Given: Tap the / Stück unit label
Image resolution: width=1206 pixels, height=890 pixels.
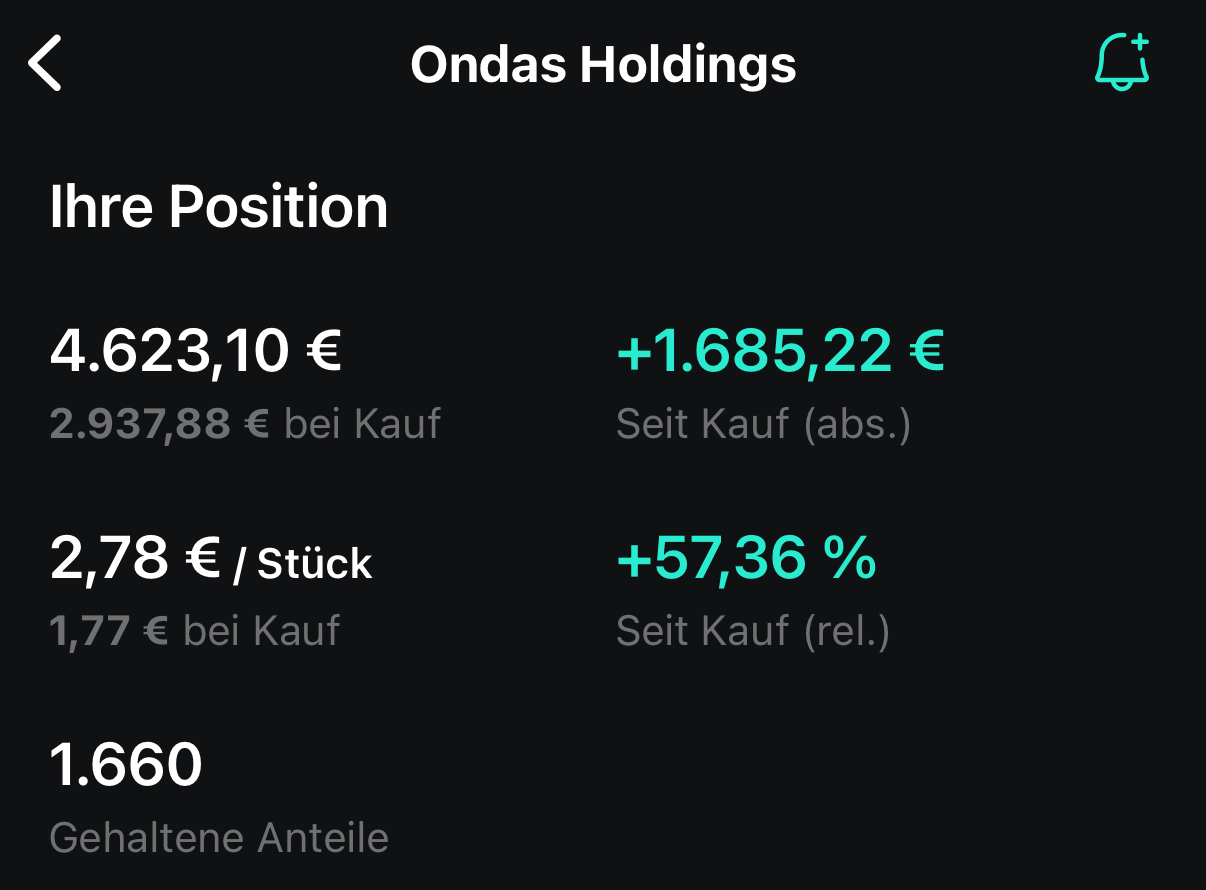Looking at the screenshot, I should click(302, 564).
